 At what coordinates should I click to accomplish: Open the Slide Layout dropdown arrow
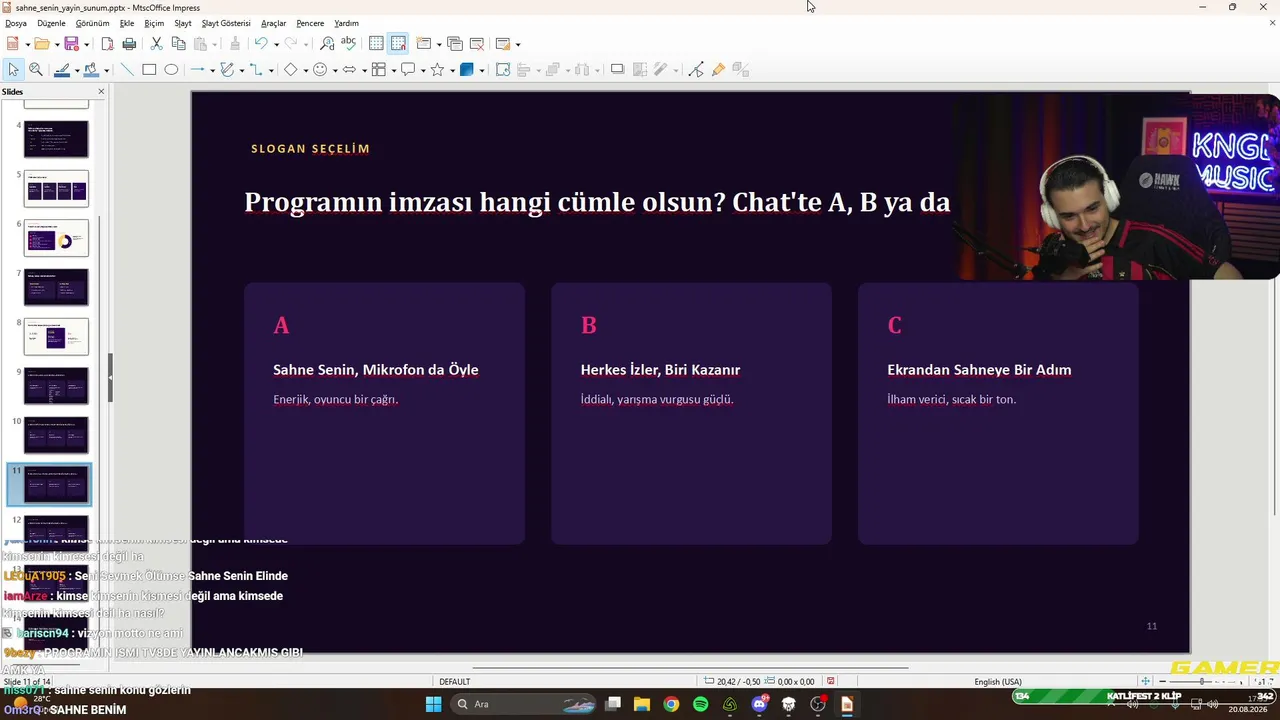click(x=517, y=44)
